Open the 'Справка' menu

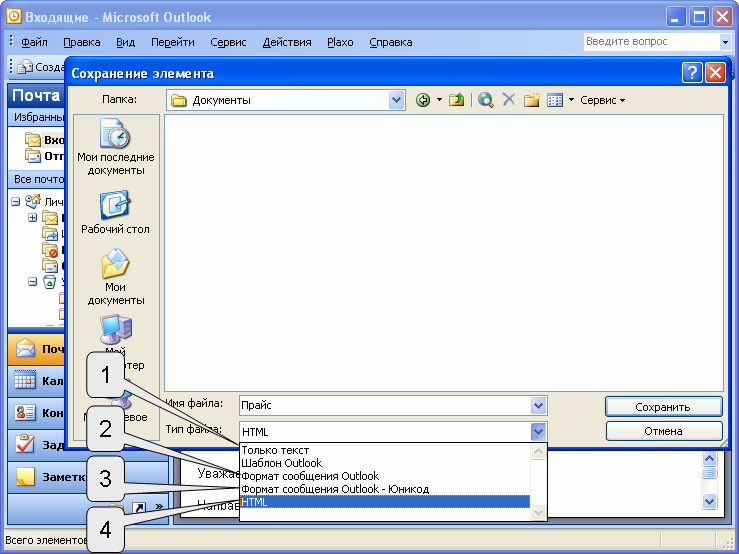391,42
